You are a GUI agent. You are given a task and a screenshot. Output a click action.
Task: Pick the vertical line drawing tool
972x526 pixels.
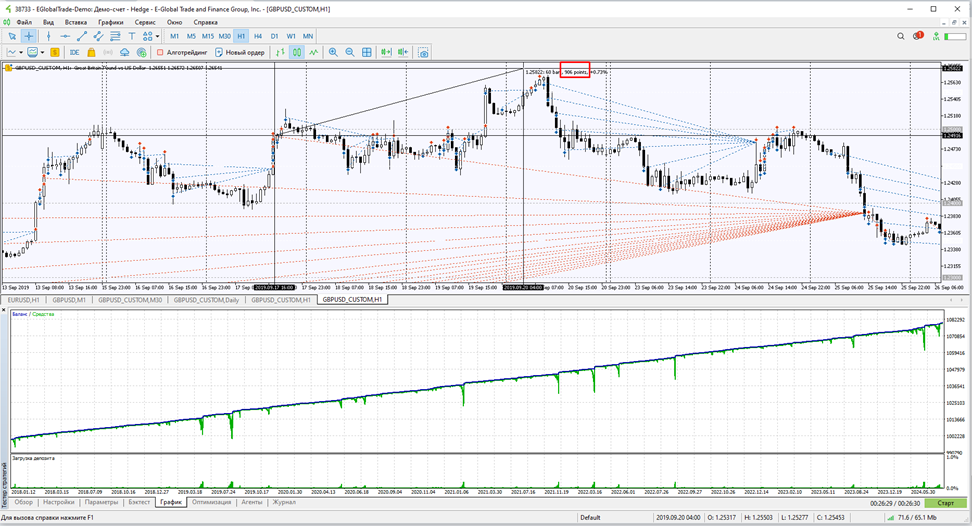(48, 37)
